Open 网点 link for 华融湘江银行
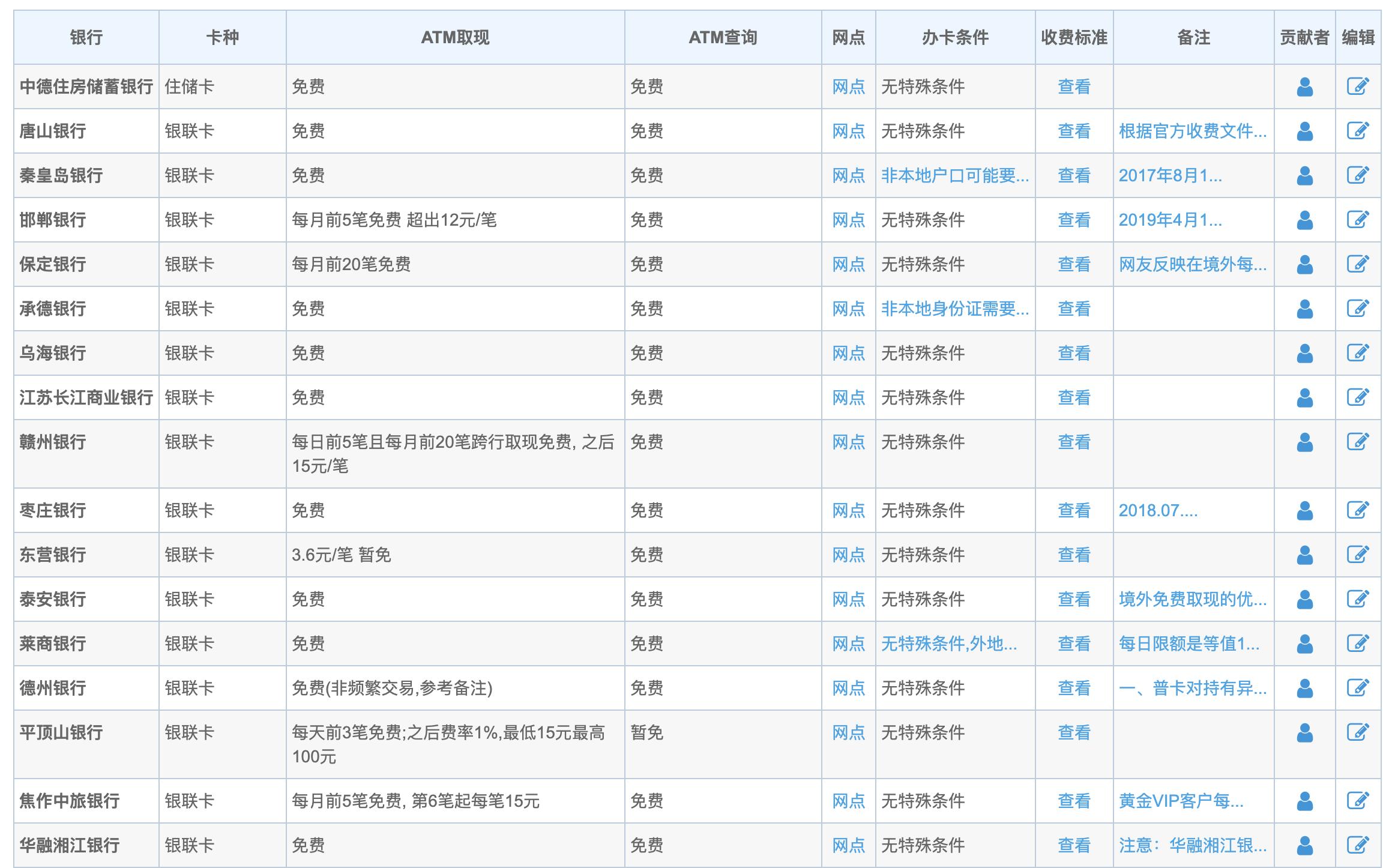This screenshot has height=868, width=1383. click(x=848, y=846)
